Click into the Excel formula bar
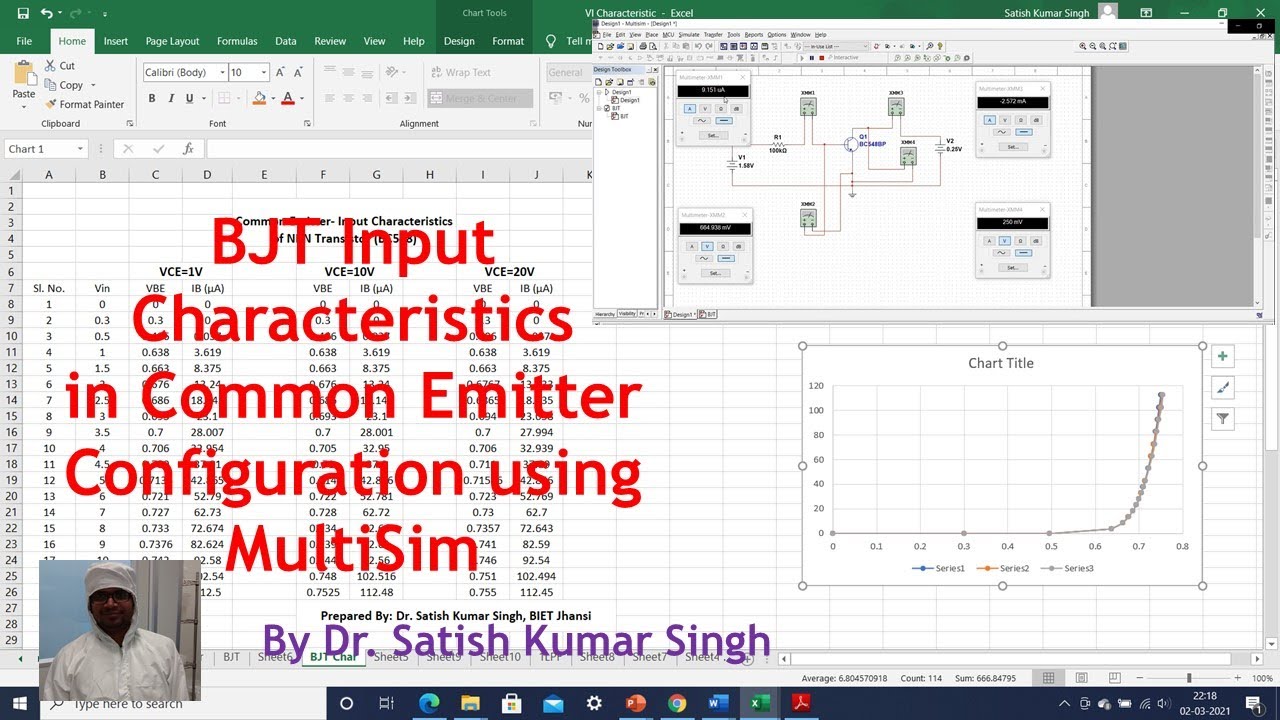Screen dimensions: 1280x720 400,149
